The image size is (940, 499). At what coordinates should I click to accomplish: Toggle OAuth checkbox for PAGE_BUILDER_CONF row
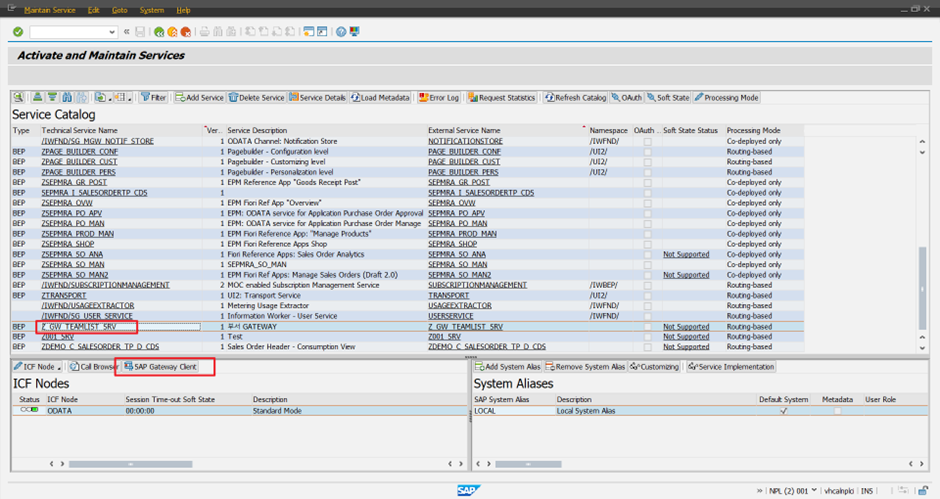[x=647, y=152]
